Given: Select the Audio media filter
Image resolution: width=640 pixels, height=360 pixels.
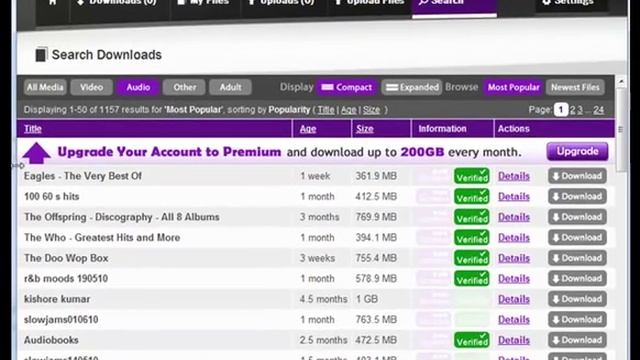Looking at the screenshot, I should click(x=138, y=87).
